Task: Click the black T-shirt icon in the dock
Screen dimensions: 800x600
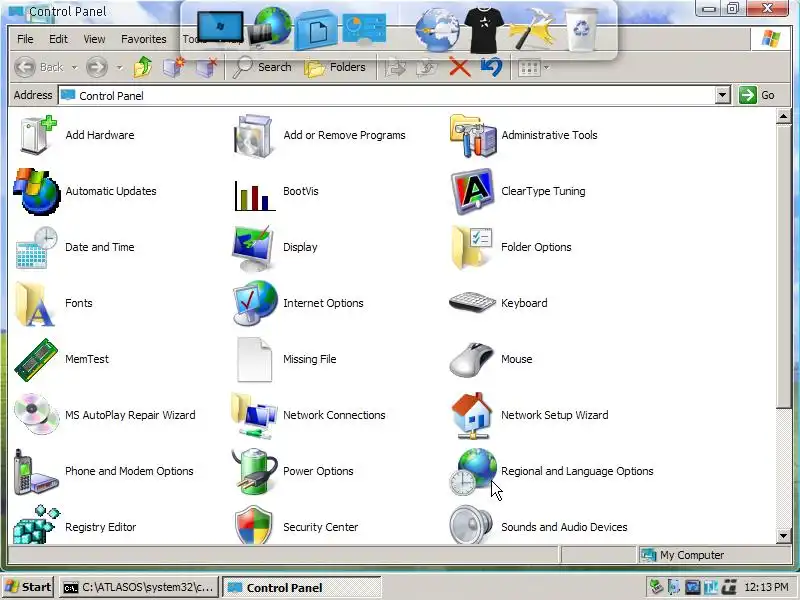Action: [x=484, y=29]
